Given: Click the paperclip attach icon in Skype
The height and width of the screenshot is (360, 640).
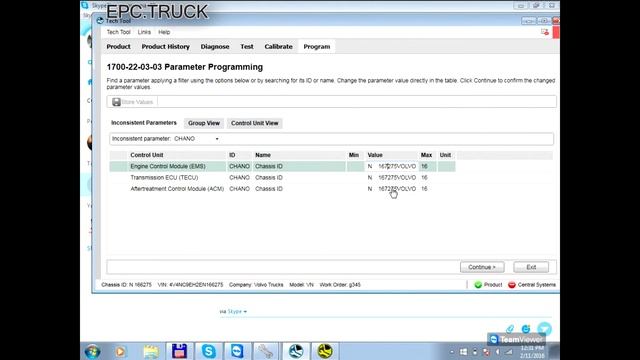Looking at the screenshot, I should pyautogui.click(x=510, y=329).
